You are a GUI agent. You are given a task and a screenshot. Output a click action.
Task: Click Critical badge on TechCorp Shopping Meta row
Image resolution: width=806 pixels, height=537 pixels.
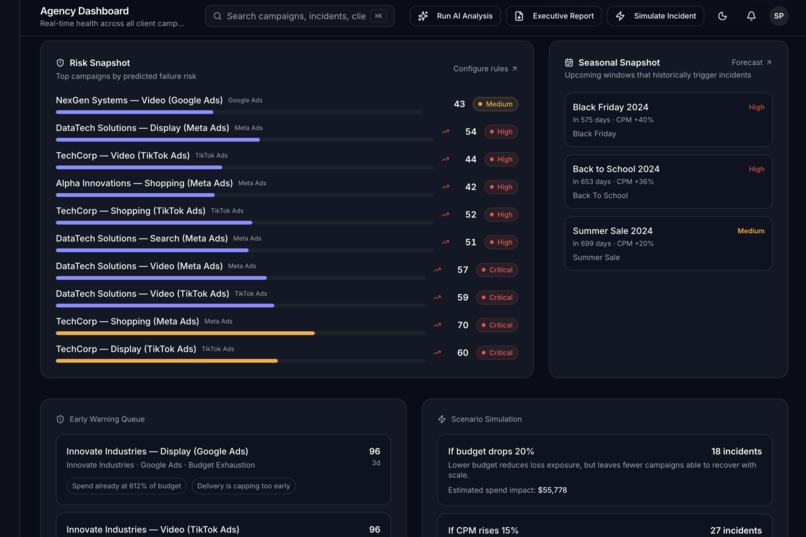tap(497, 325)
